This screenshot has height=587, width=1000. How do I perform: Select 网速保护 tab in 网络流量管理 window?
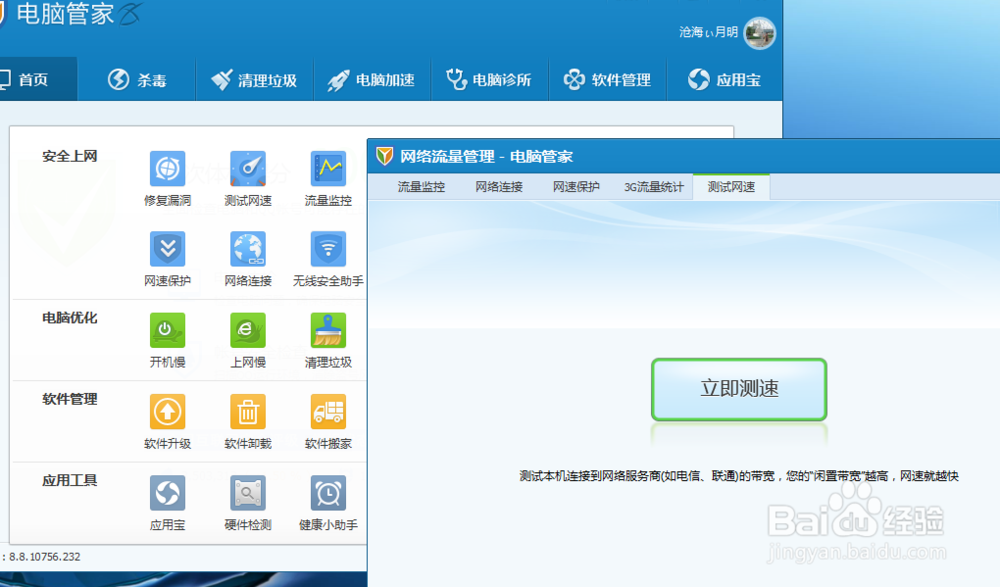tap(576, 187)
